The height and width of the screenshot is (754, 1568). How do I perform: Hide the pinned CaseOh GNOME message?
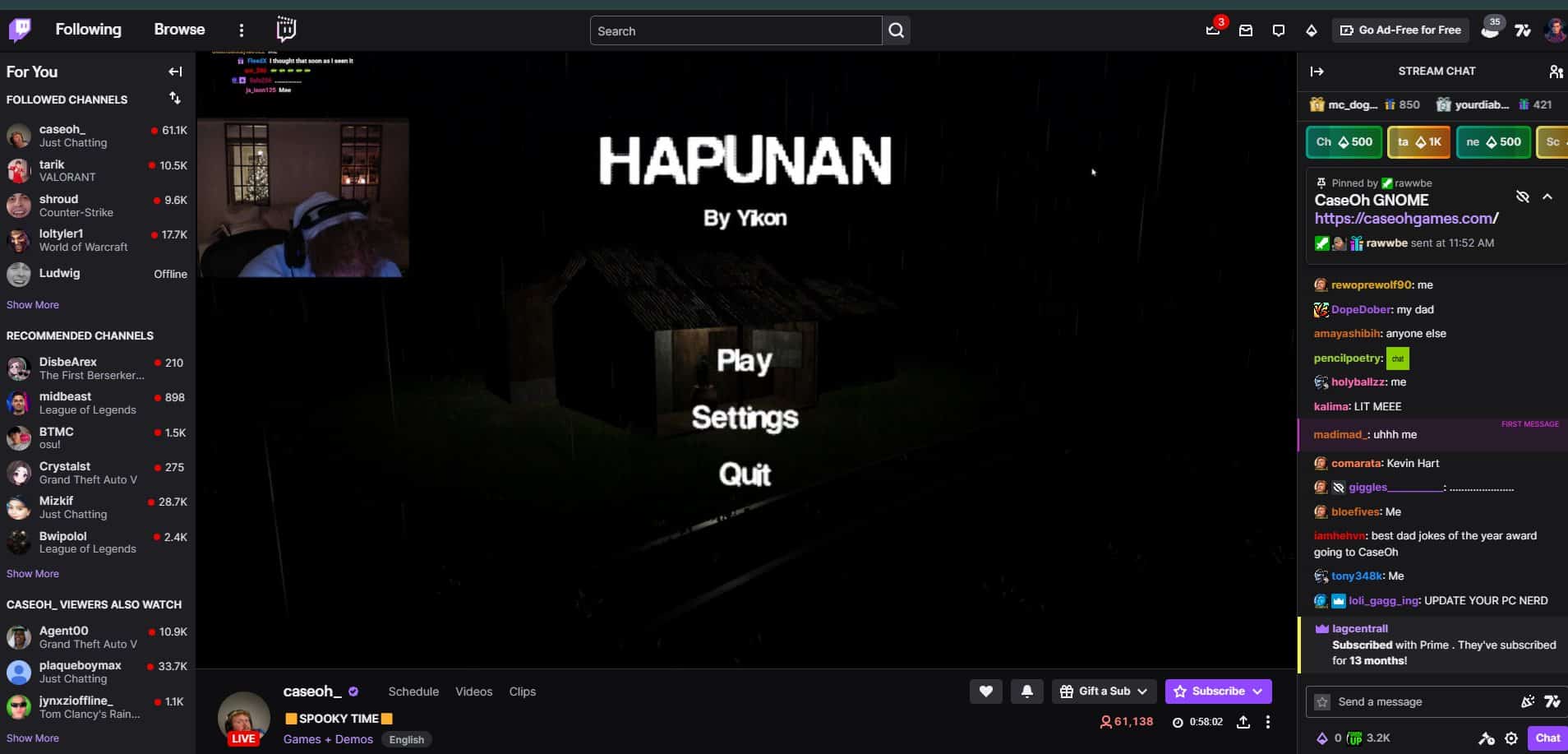click(1522, 197)
